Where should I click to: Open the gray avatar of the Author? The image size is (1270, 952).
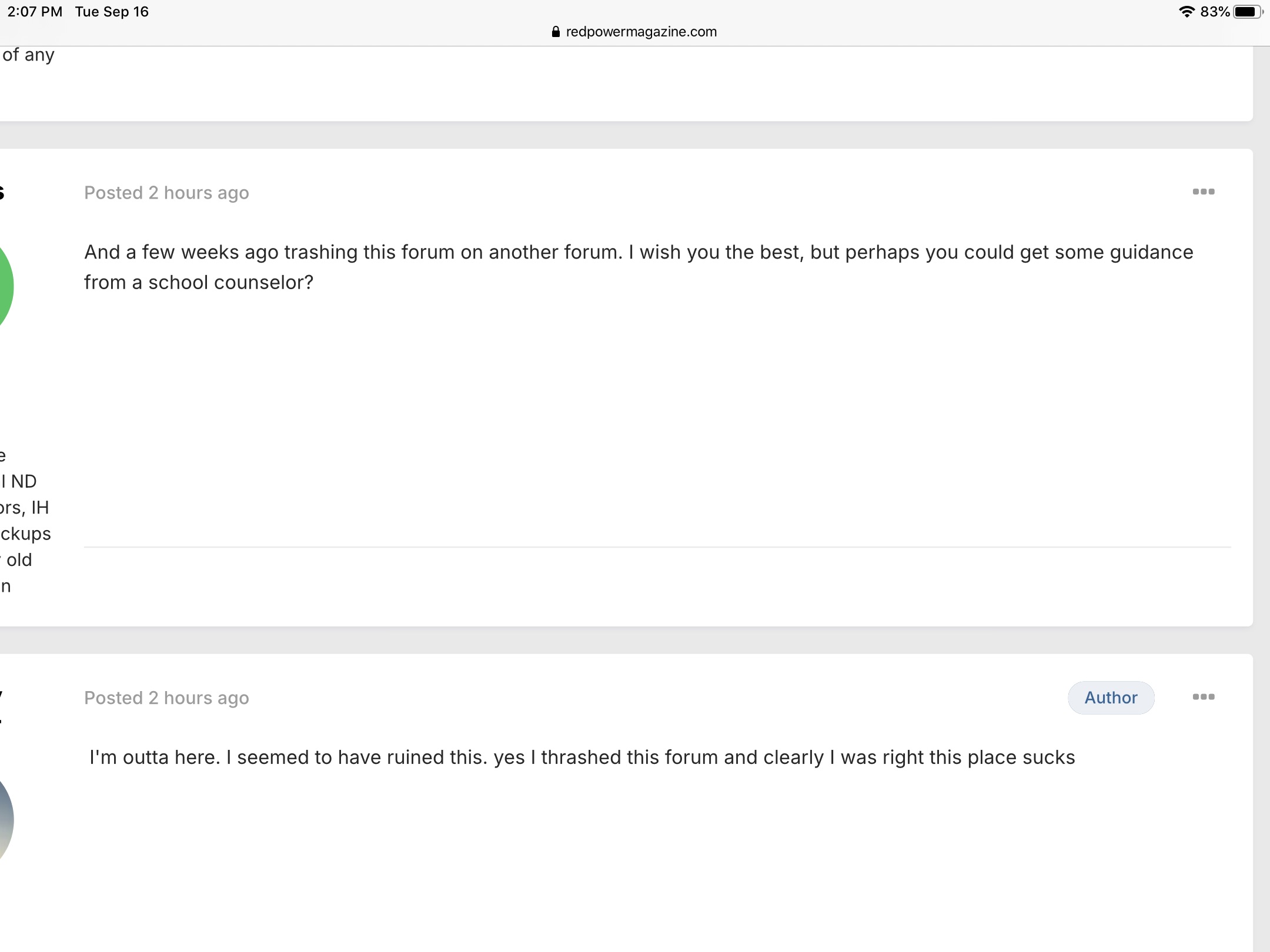(x=6, y=820)
